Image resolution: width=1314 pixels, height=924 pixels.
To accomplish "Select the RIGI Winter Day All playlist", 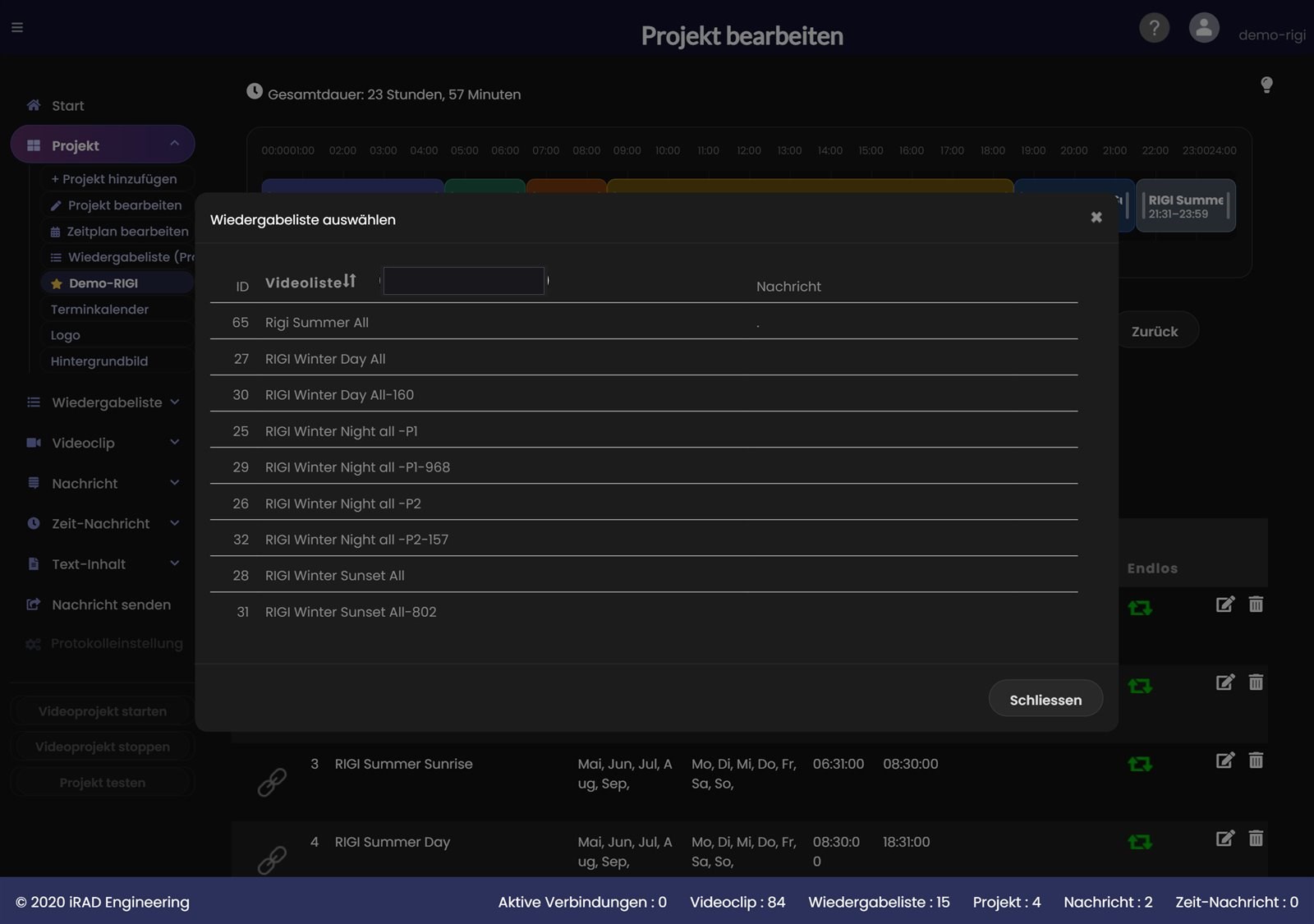I will coord(644,358).
